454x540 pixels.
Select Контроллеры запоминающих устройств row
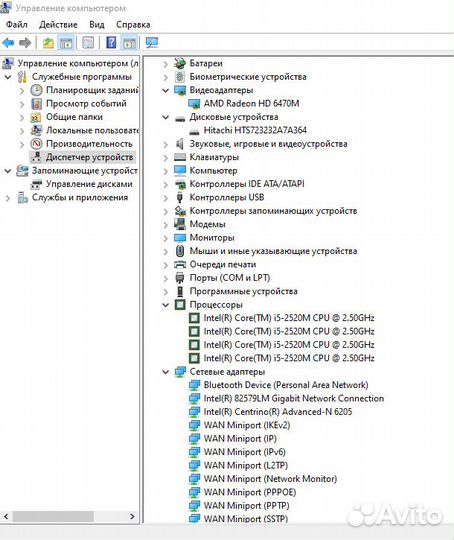(x=273, y=211)
